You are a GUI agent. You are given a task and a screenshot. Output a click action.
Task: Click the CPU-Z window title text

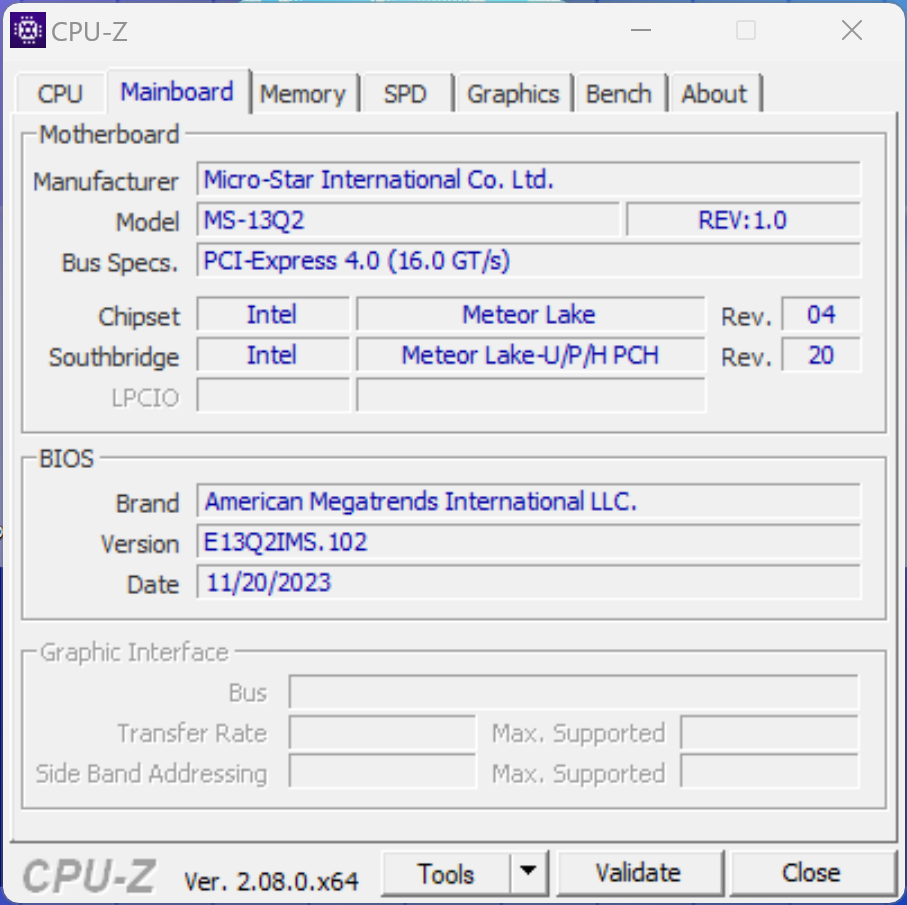pos(89,31)
